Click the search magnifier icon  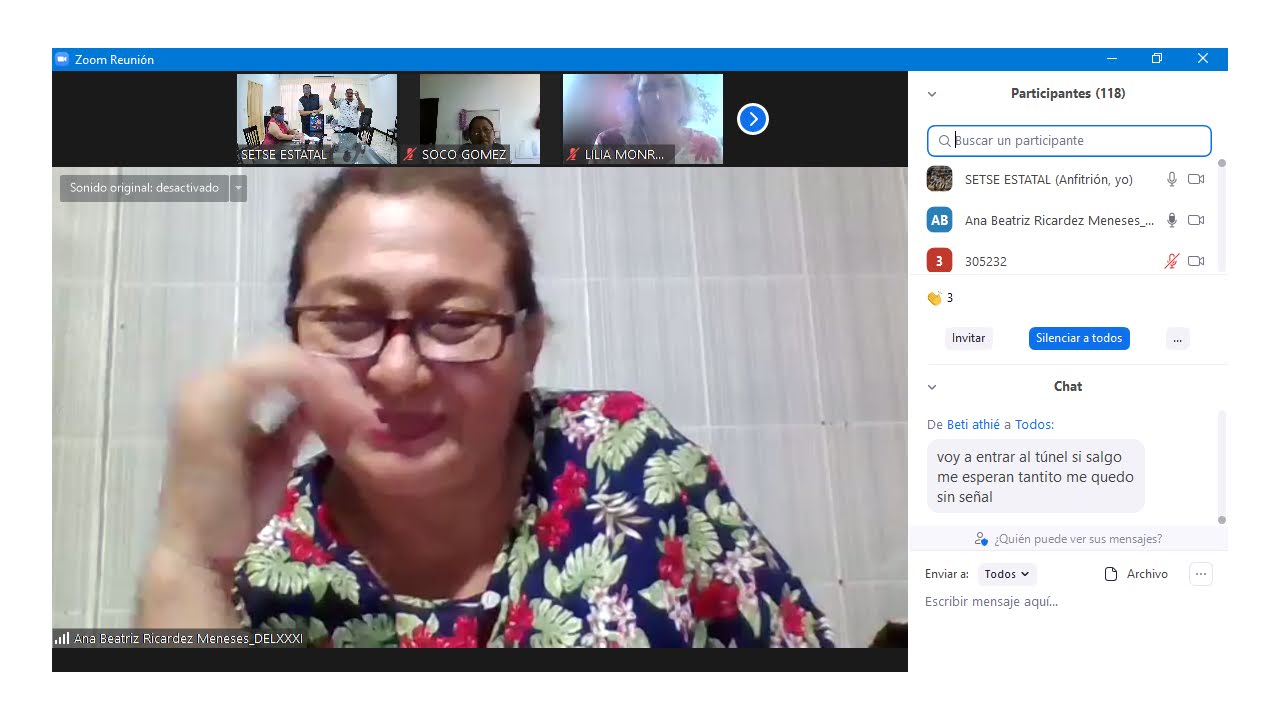point(944,141)
